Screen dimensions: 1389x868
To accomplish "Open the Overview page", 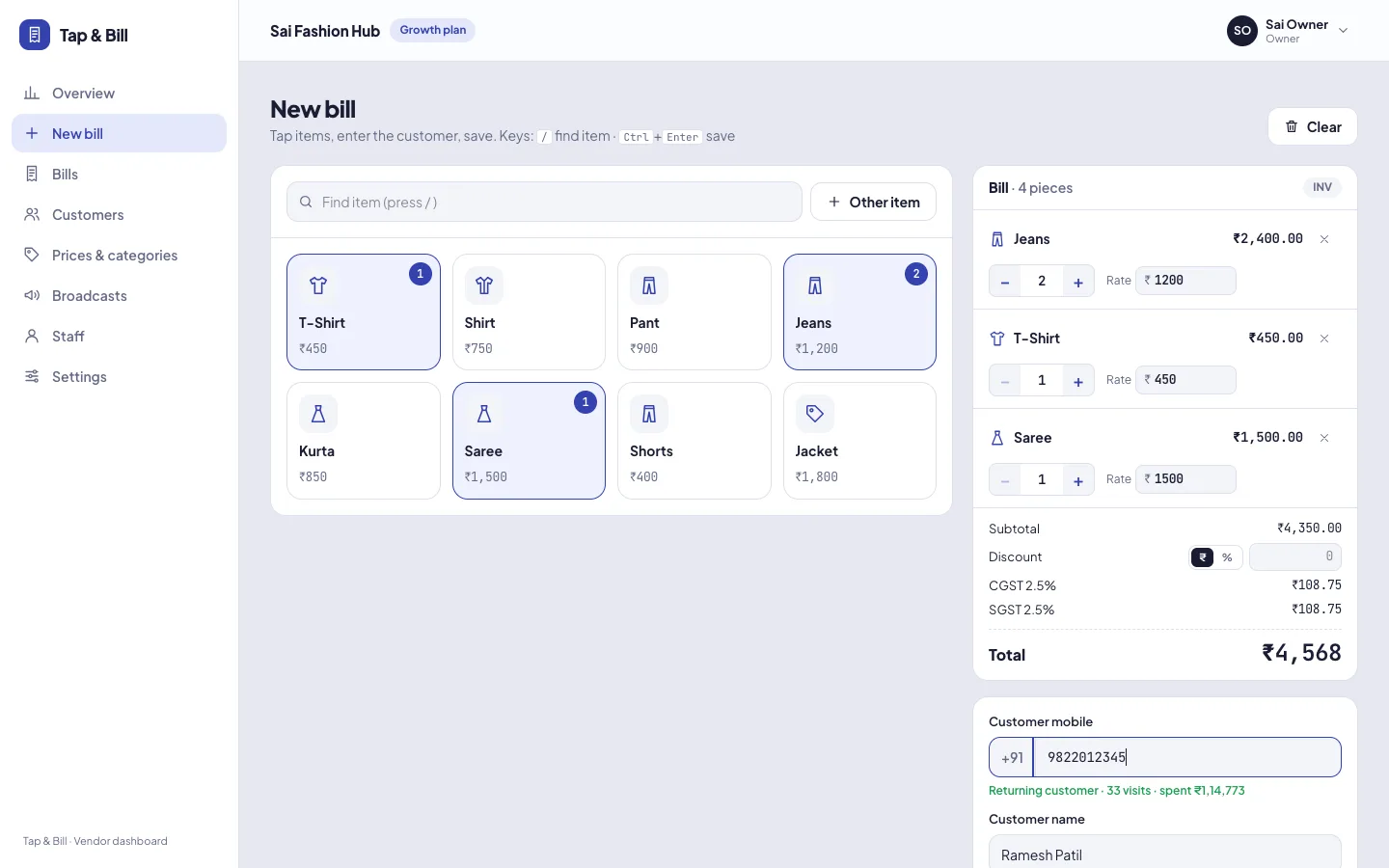I will tap(120, 93).
